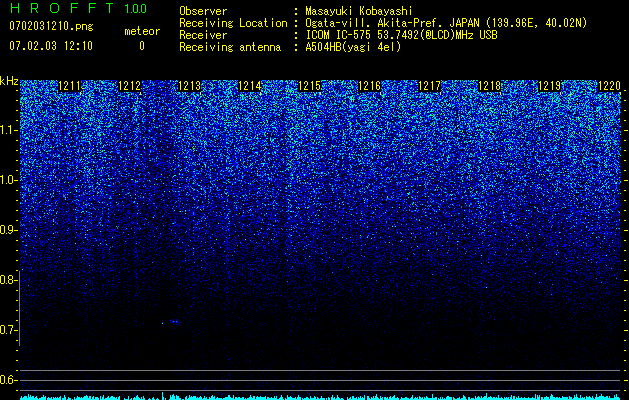Click the 0.7 frequency axis label

pyautogui.click(x=8, y=330)
